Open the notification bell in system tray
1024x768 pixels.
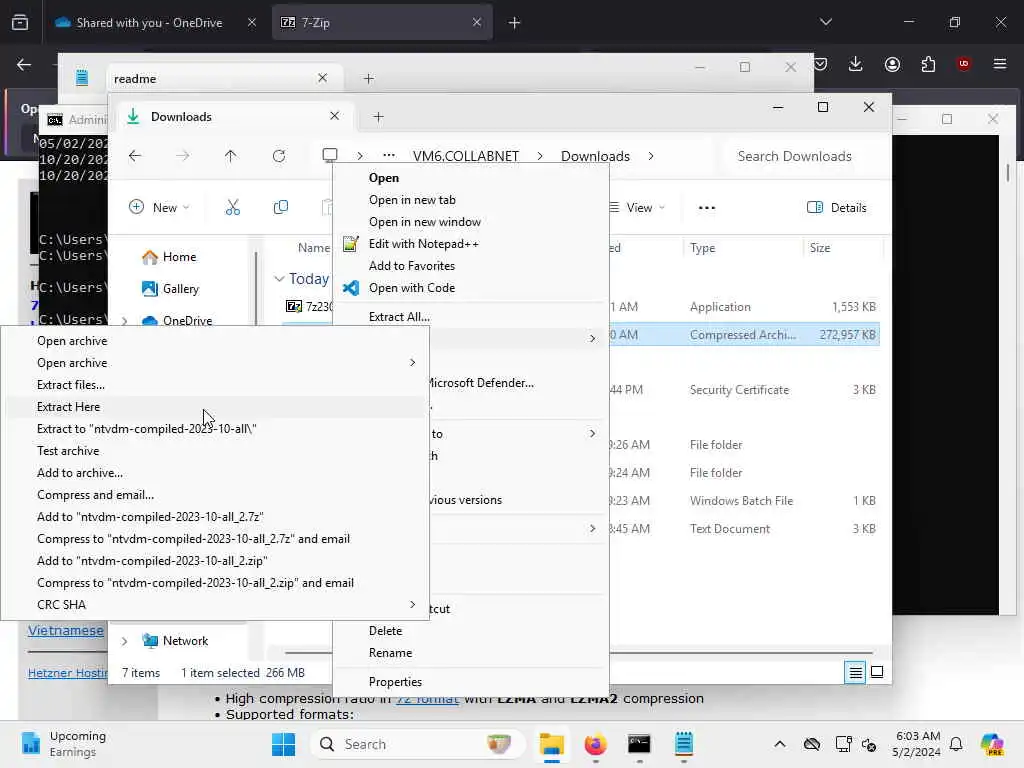[956, 744]
